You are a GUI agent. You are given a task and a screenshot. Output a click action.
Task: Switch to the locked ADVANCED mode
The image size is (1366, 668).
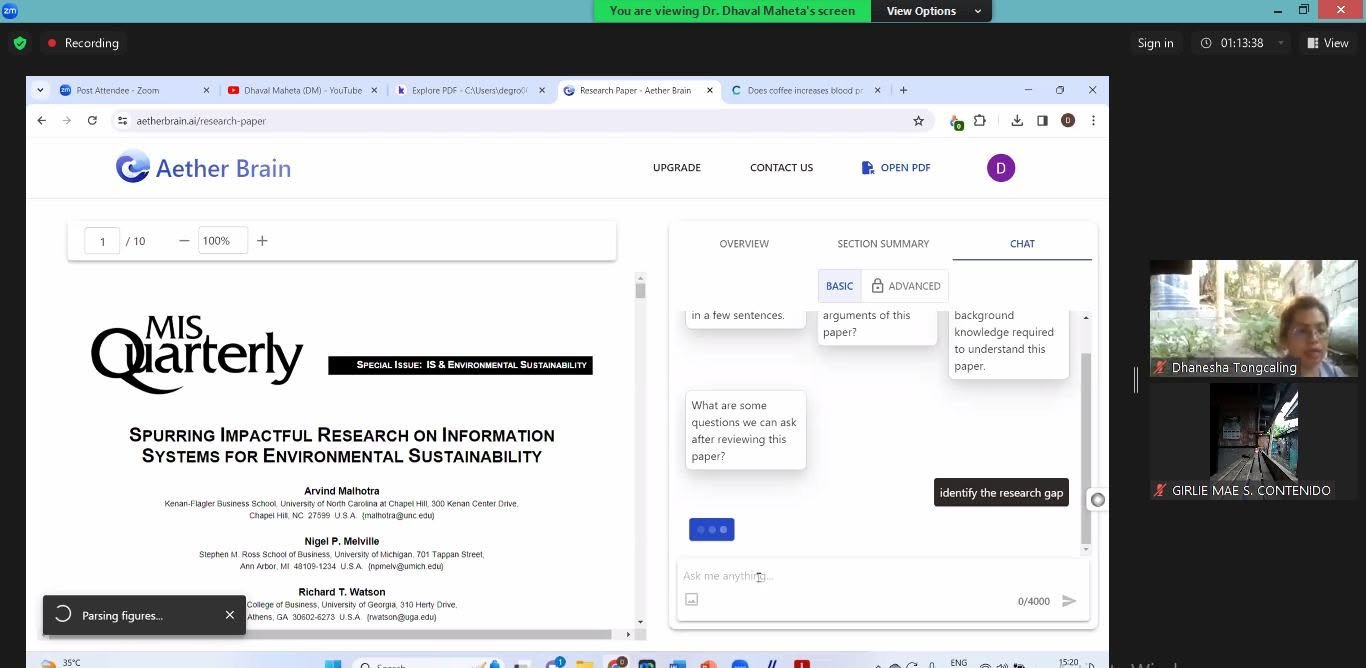pyautogui.click(x=906, y=286)
